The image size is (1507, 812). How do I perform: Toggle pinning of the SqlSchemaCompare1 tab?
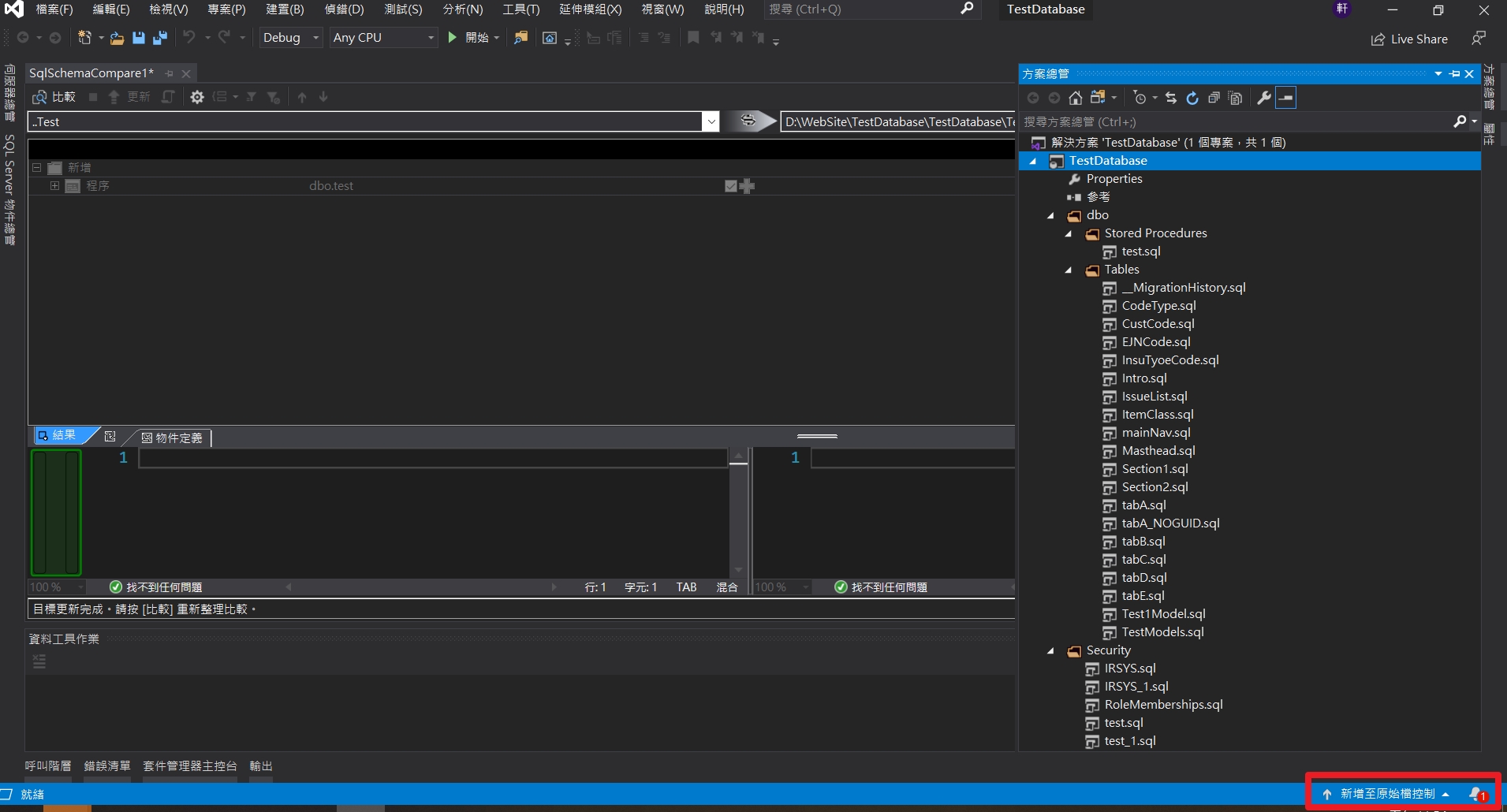click(x=169, y=73)
